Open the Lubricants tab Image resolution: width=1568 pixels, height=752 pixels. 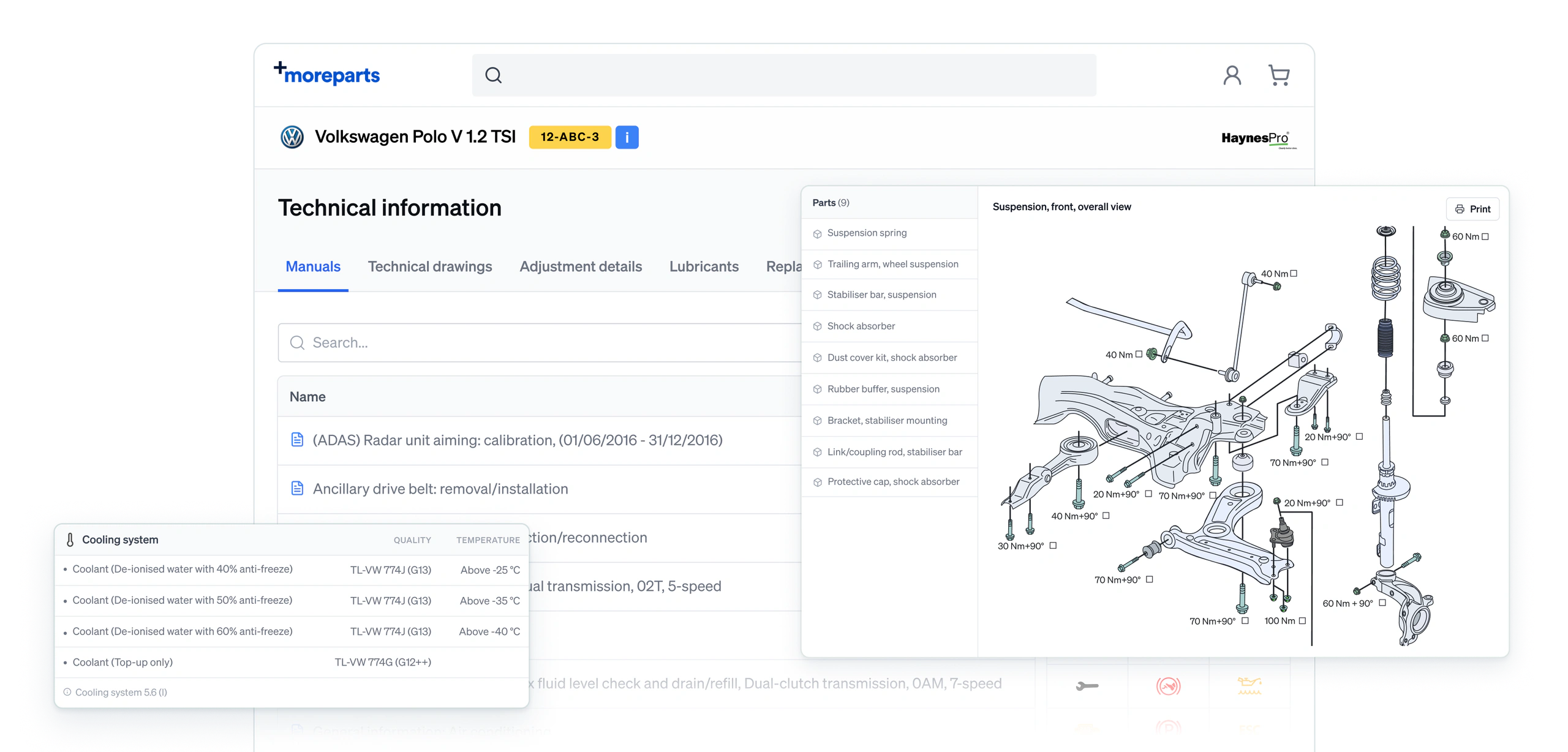(704, 266)
